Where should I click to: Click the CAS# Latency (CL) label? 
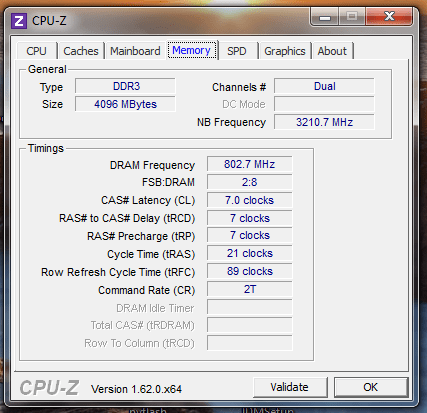(x=148, y=200)
